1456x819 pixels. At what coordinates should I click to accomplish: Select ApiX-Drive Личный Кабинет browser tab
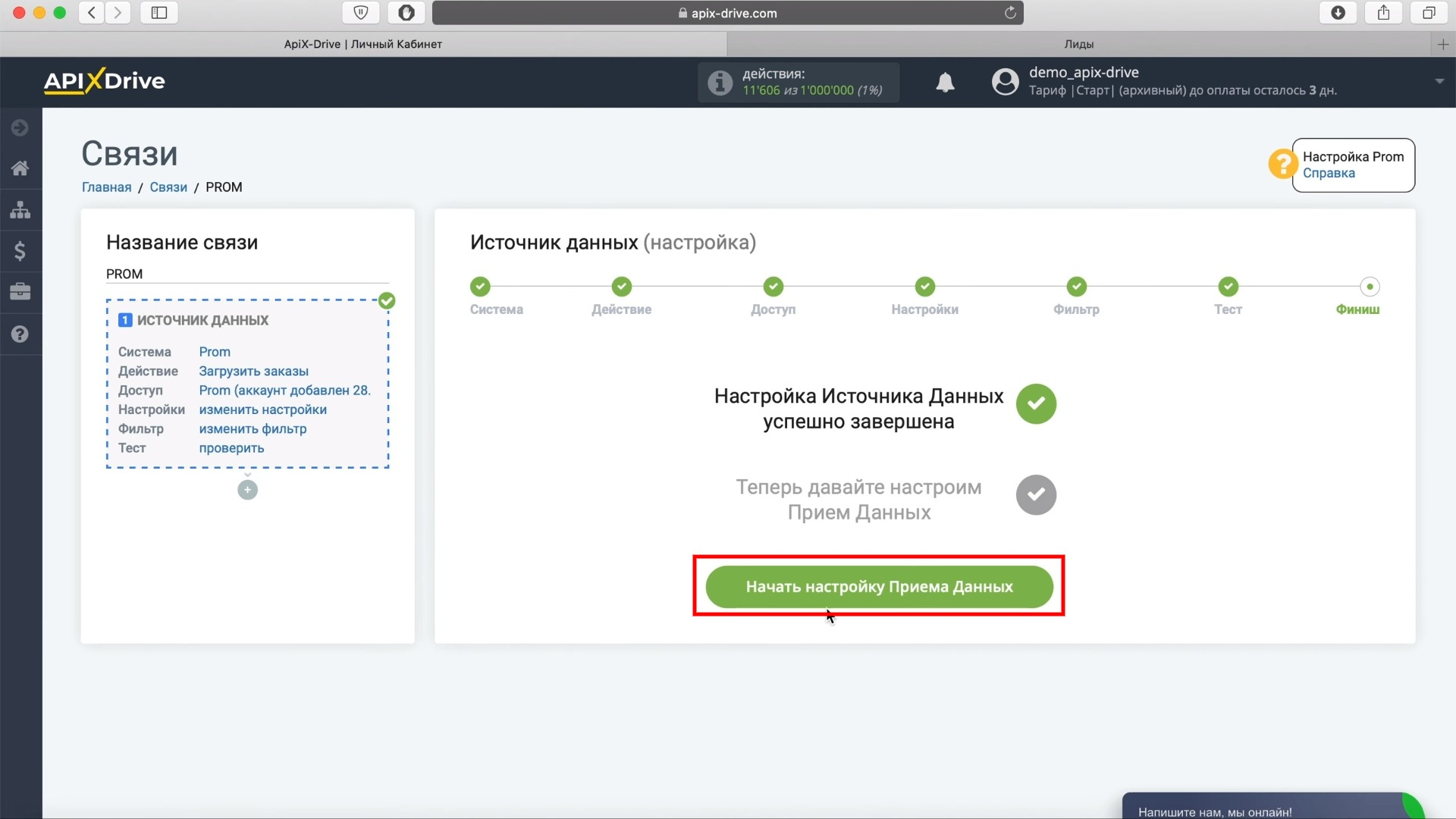coord(363,45)
